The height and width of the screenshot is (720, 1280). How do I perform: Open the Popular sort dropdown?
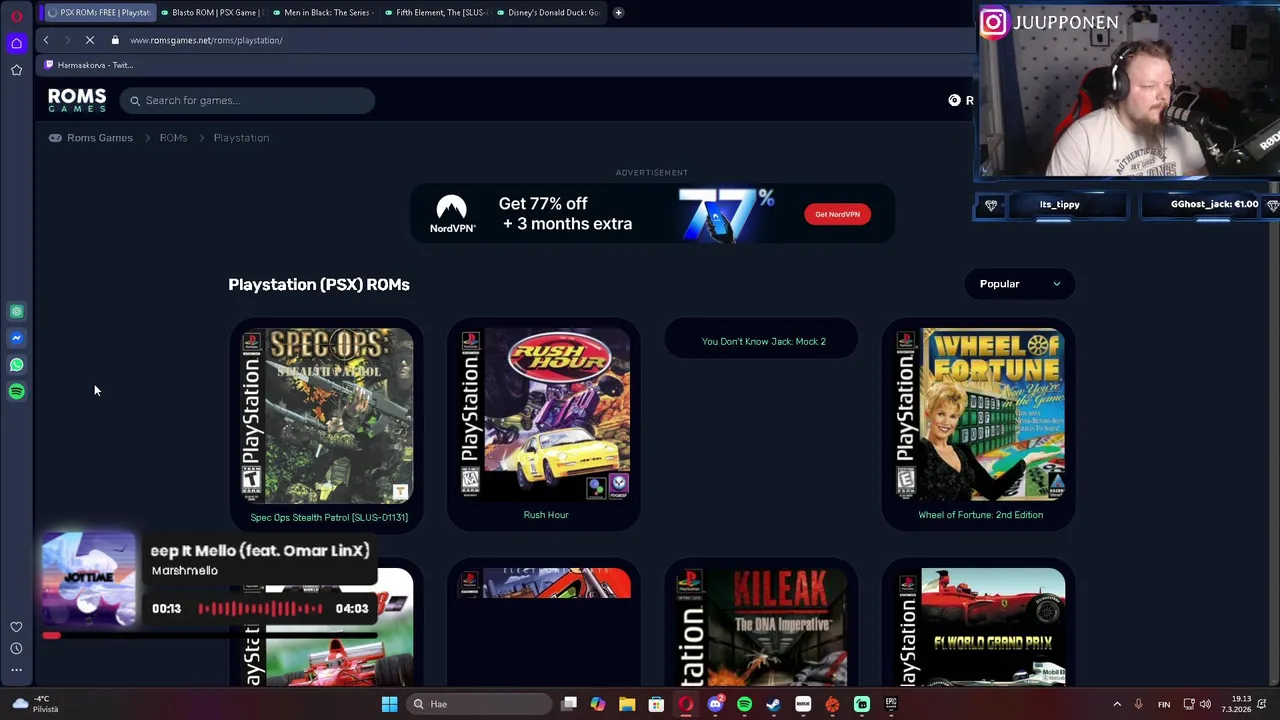click(x=1019, y=284)
